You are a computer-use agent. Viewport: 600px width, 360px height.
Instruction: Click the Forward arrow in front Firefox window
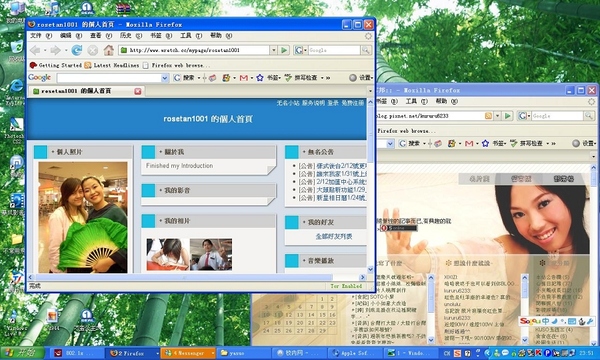(x=56, y=50)
